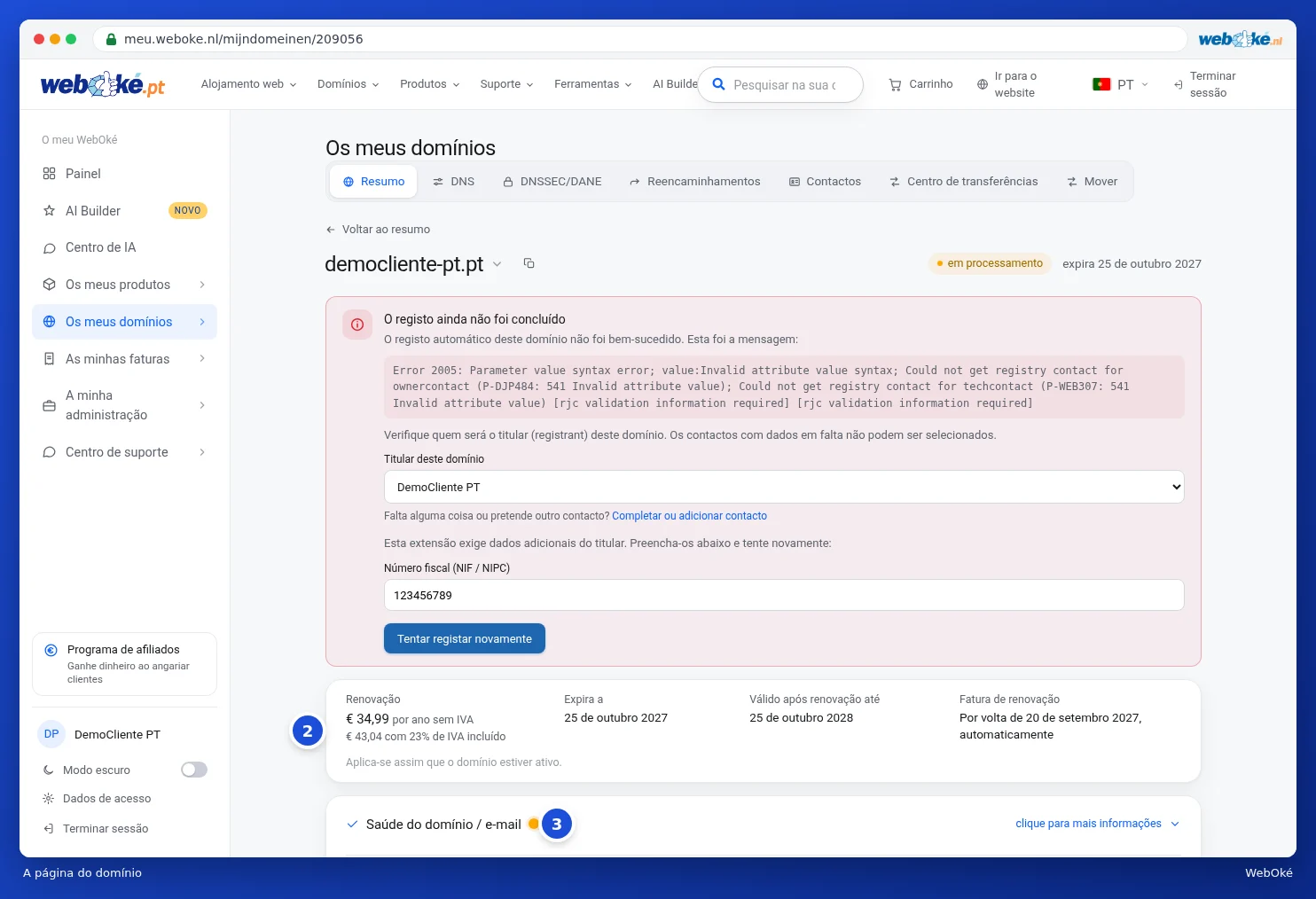This screenshot has height=899, width=1316.
Task: Expand Alojamento web menu
Action: coord(248,84)
